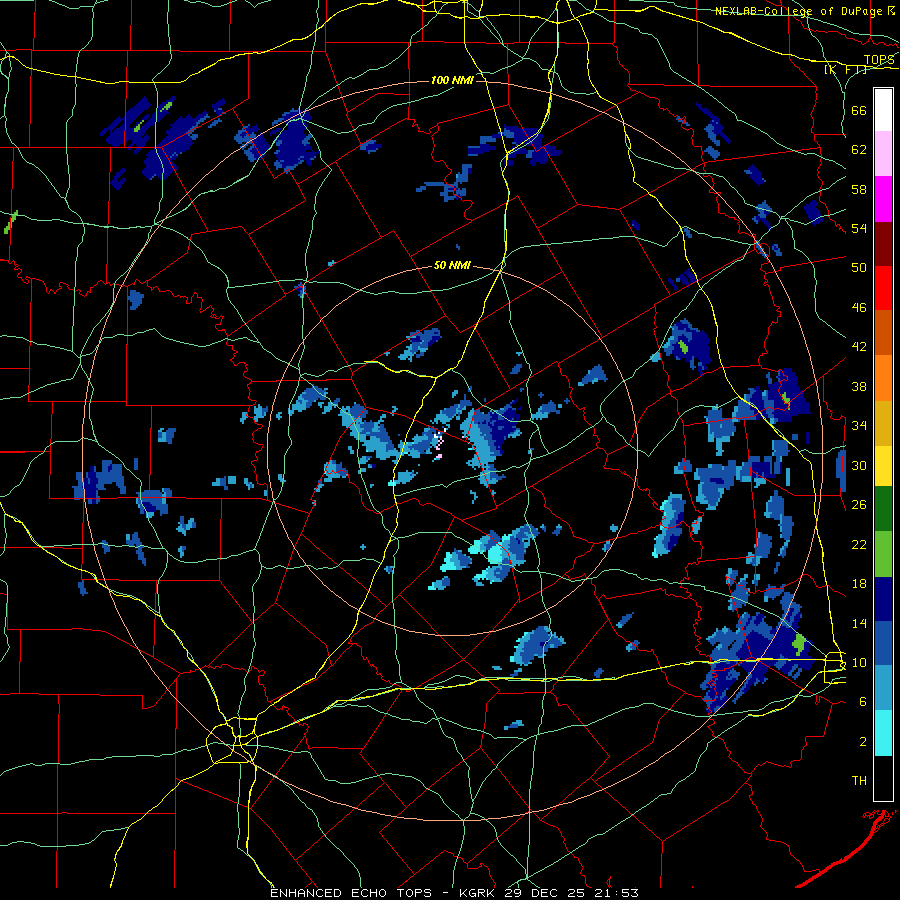Select the TOPS legend title
The height and width of the screenshot is (900, 900).
(x=879, y=59)
